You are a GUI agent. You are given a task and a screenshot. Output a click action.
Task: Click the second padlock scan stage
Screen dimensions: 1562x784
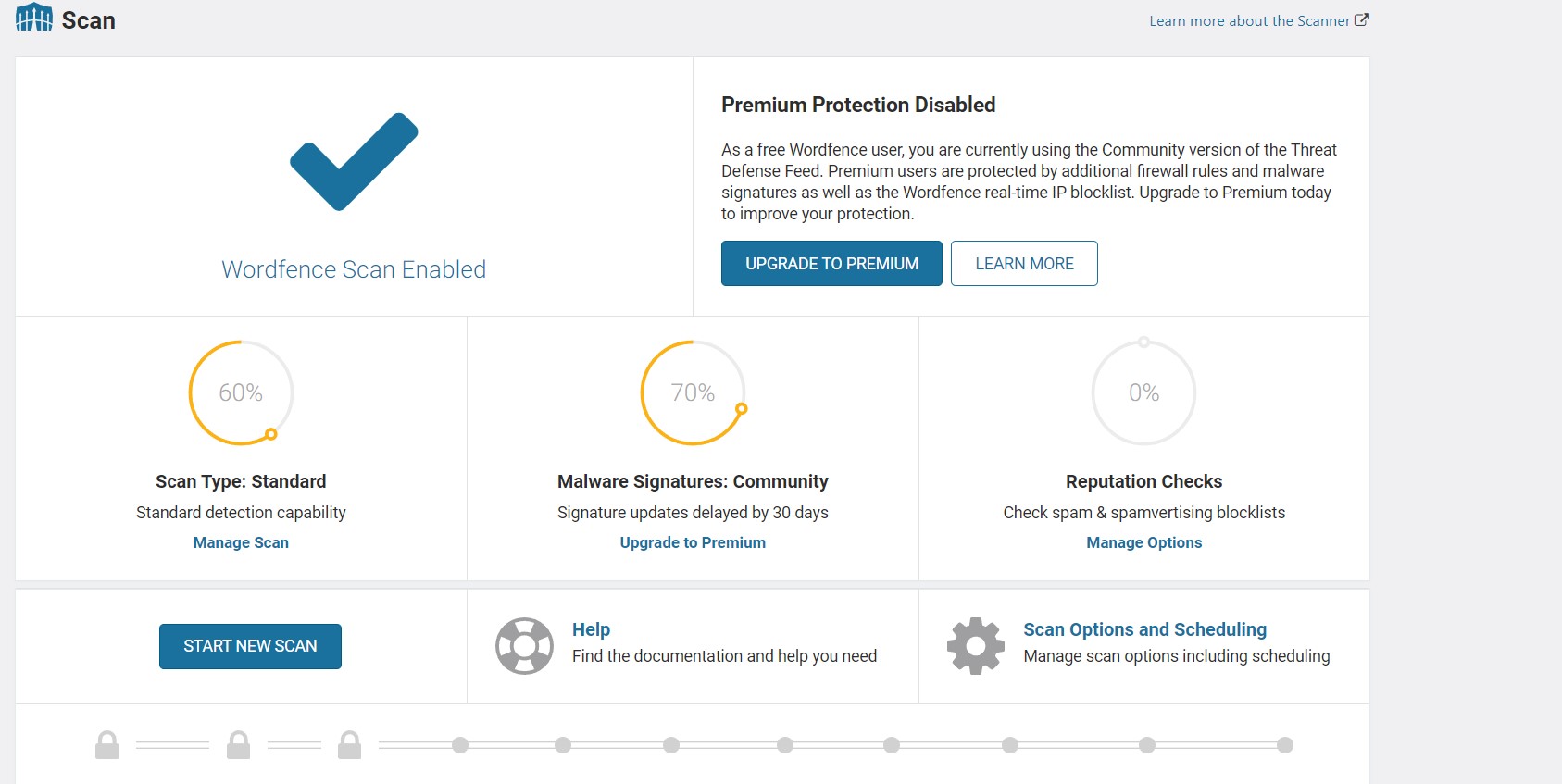click(239, 745)
